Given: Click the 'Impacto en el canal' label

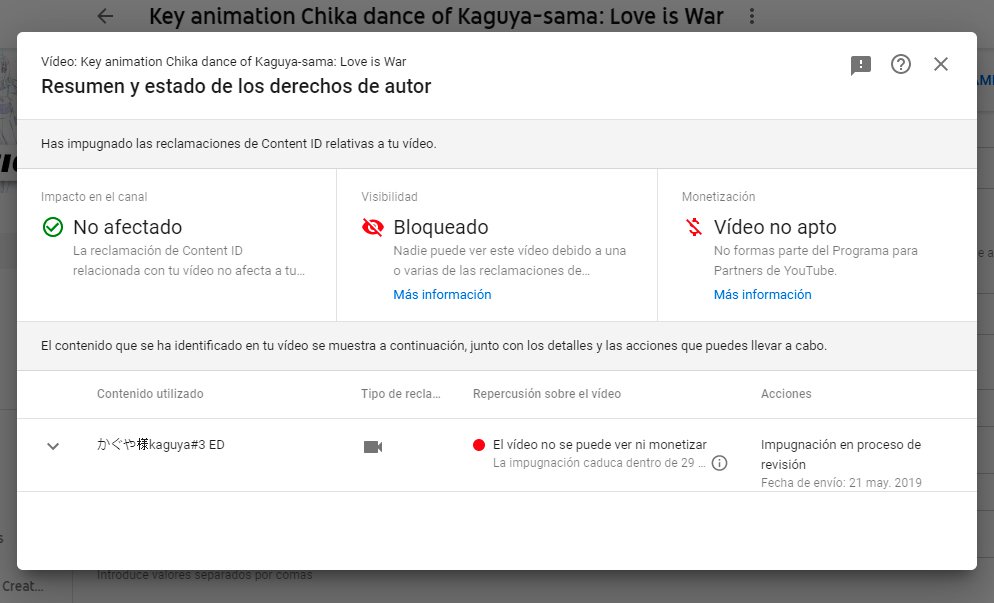Looking at the screenshot, I should click(94, 197).
